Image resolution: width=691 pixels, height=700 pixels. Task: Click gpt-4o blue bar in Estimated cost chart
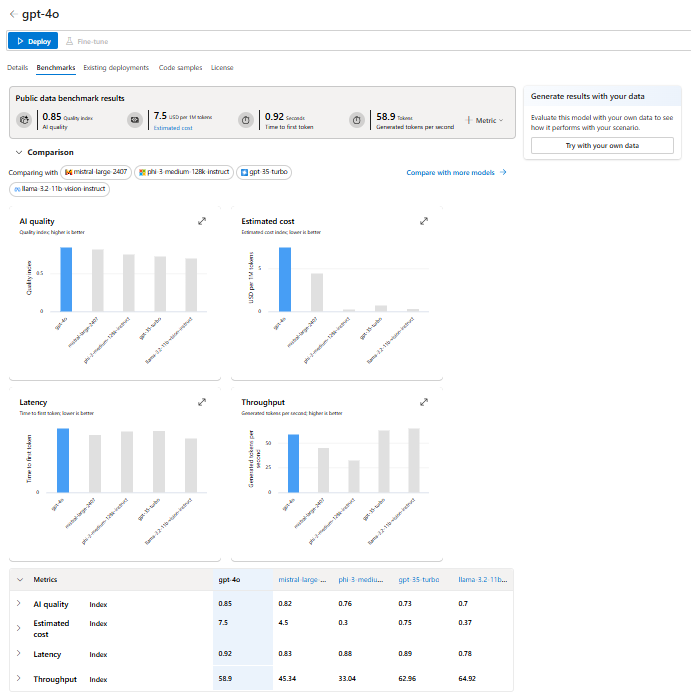tap(285, 279)
